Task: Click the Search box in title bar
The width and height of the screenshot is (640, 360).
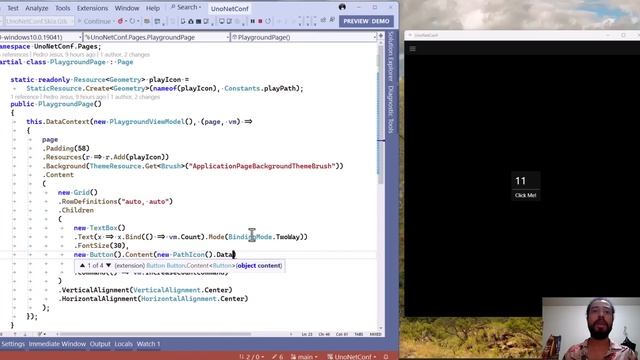Action: [186, 7]
